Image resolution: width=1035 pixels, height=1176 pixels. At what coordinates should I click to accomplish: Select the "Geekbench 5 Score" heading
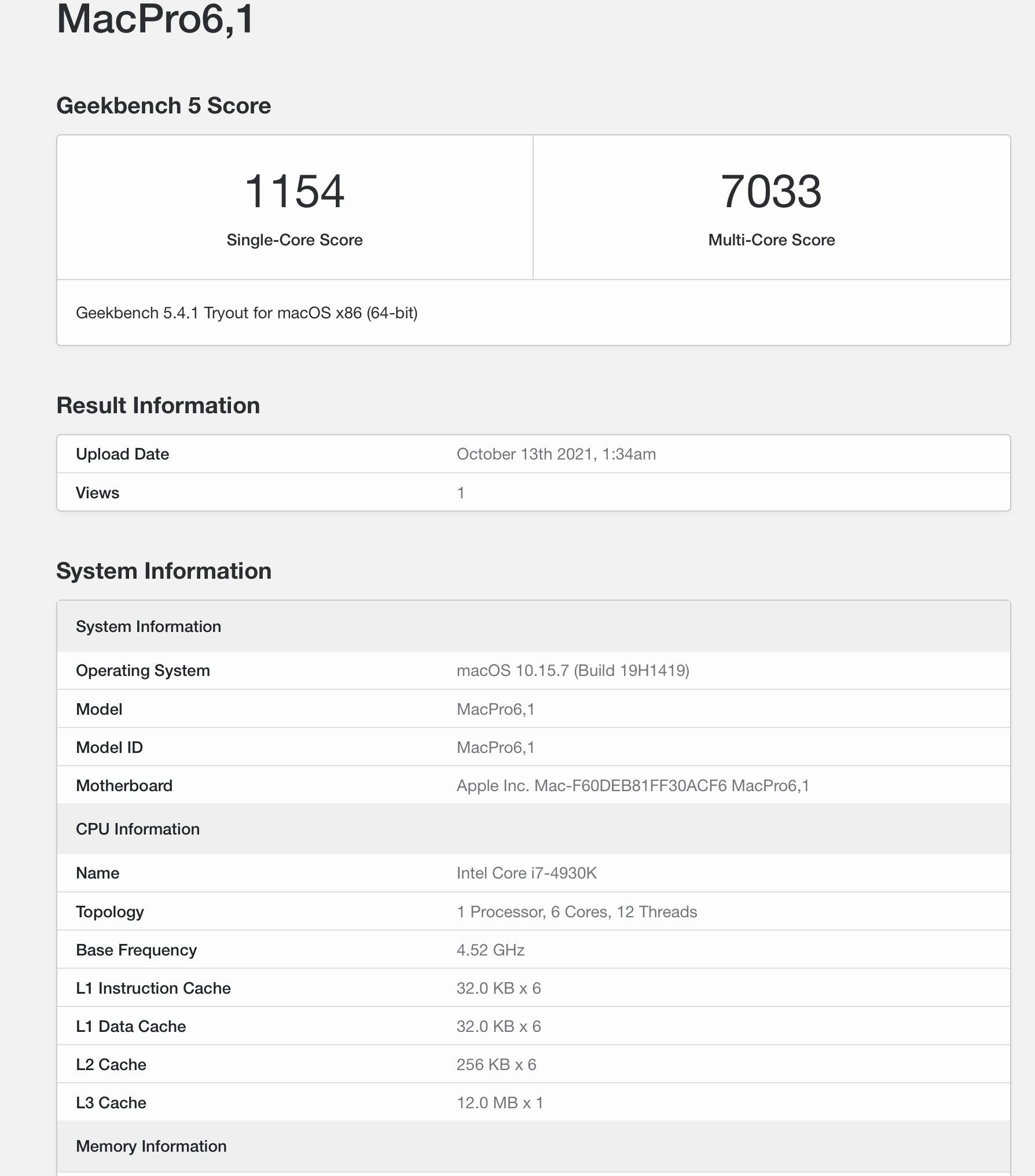pos(164,106)
